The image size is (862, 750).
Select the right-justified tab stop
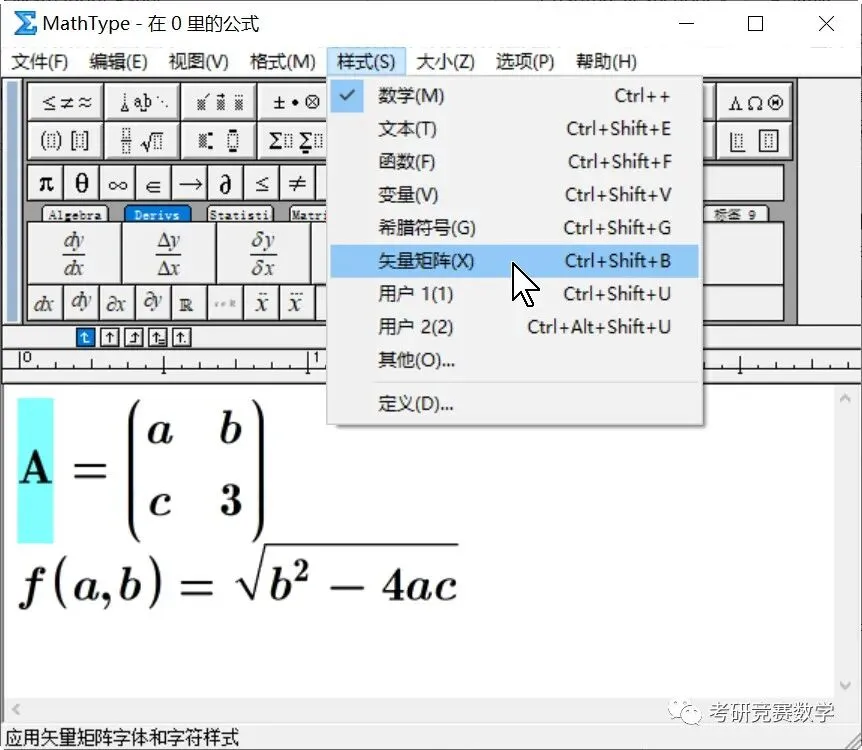134,337
